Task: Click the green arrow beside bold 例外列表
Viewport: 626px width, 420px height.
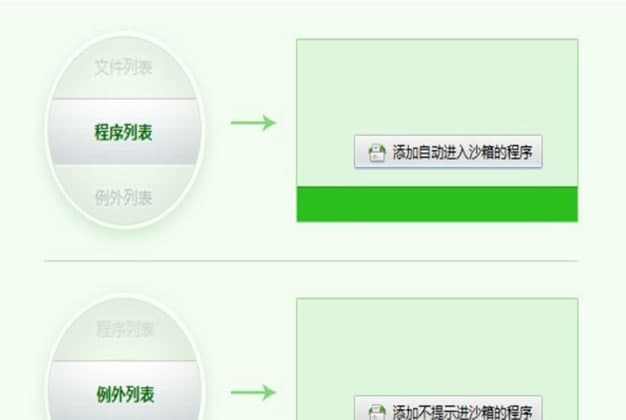Action: pos(254,392)
